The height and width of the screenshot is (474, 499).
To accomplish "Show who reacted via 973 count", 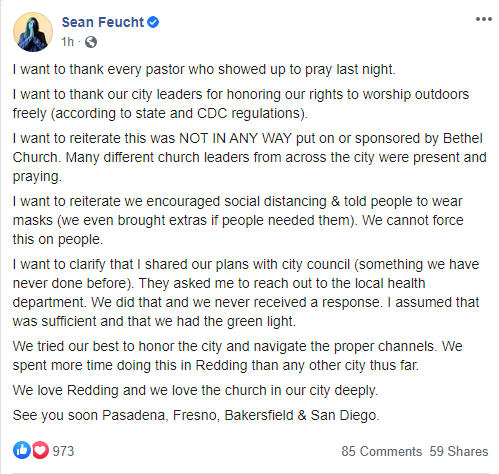I will coord(63,451).
